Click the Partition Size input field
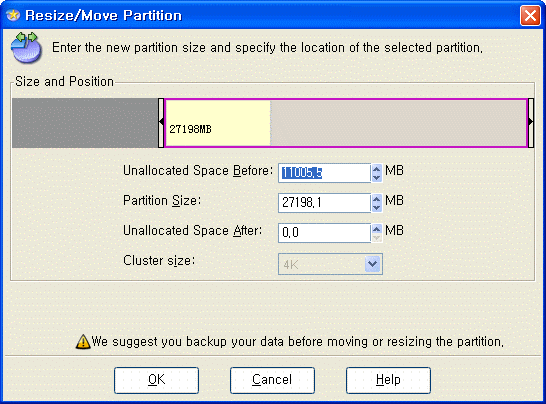This screenshot has width=546, height=404. [x=325, y=203]
